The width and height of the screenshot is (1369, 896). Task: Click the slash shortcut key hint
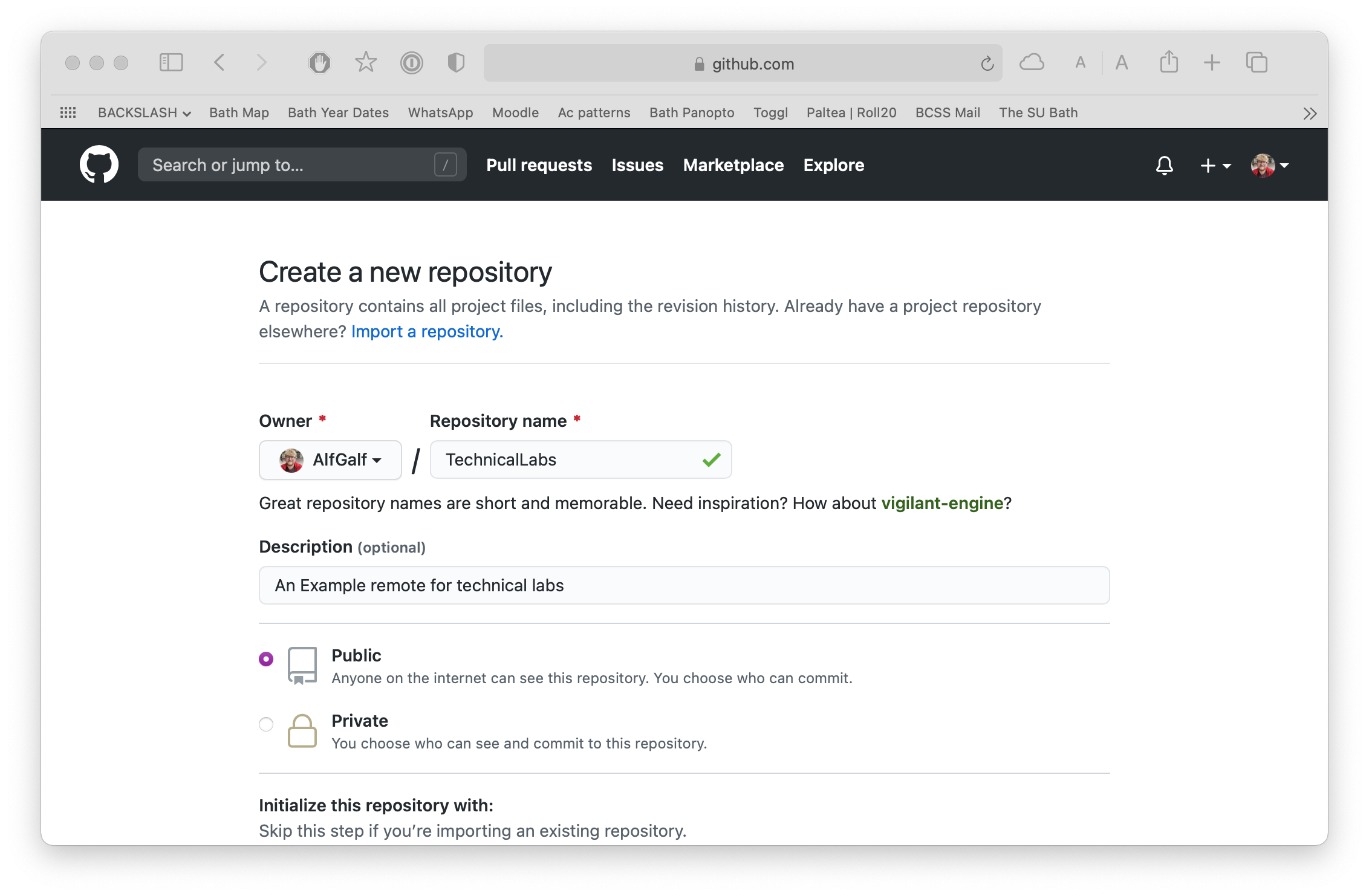click(x=446, y=164)
